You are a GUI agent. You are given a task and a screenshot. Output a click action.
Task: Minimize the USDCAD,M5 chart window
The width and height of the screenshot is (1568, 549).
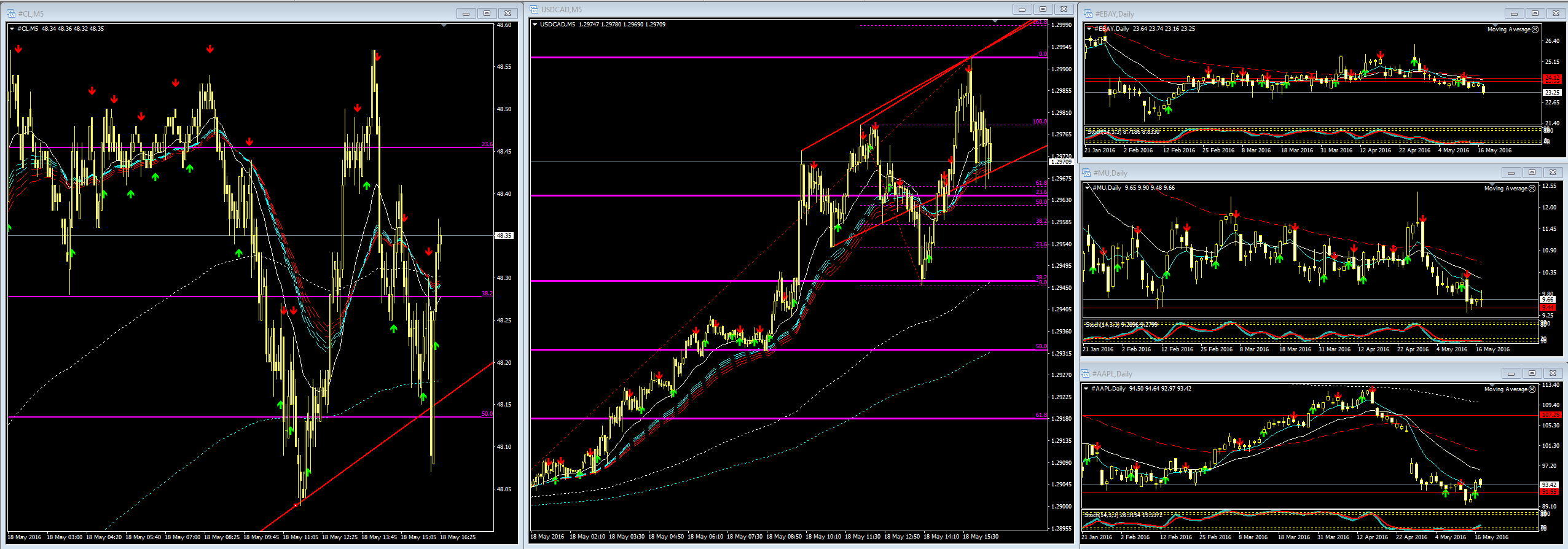point(1022,9)
